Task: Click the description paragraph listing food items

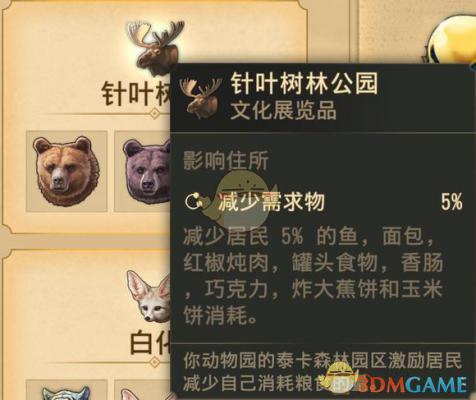Action: [313, 276]
